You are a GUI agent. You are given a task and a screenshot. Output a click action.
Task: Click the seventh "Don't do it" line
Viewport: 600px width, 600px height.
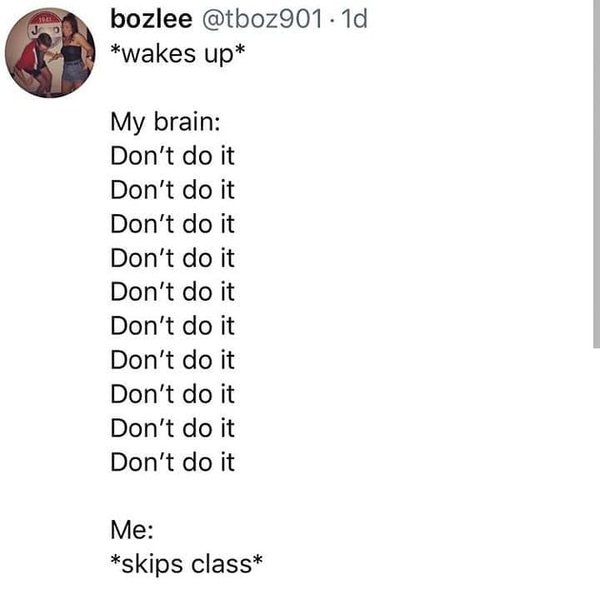point(173,360)
